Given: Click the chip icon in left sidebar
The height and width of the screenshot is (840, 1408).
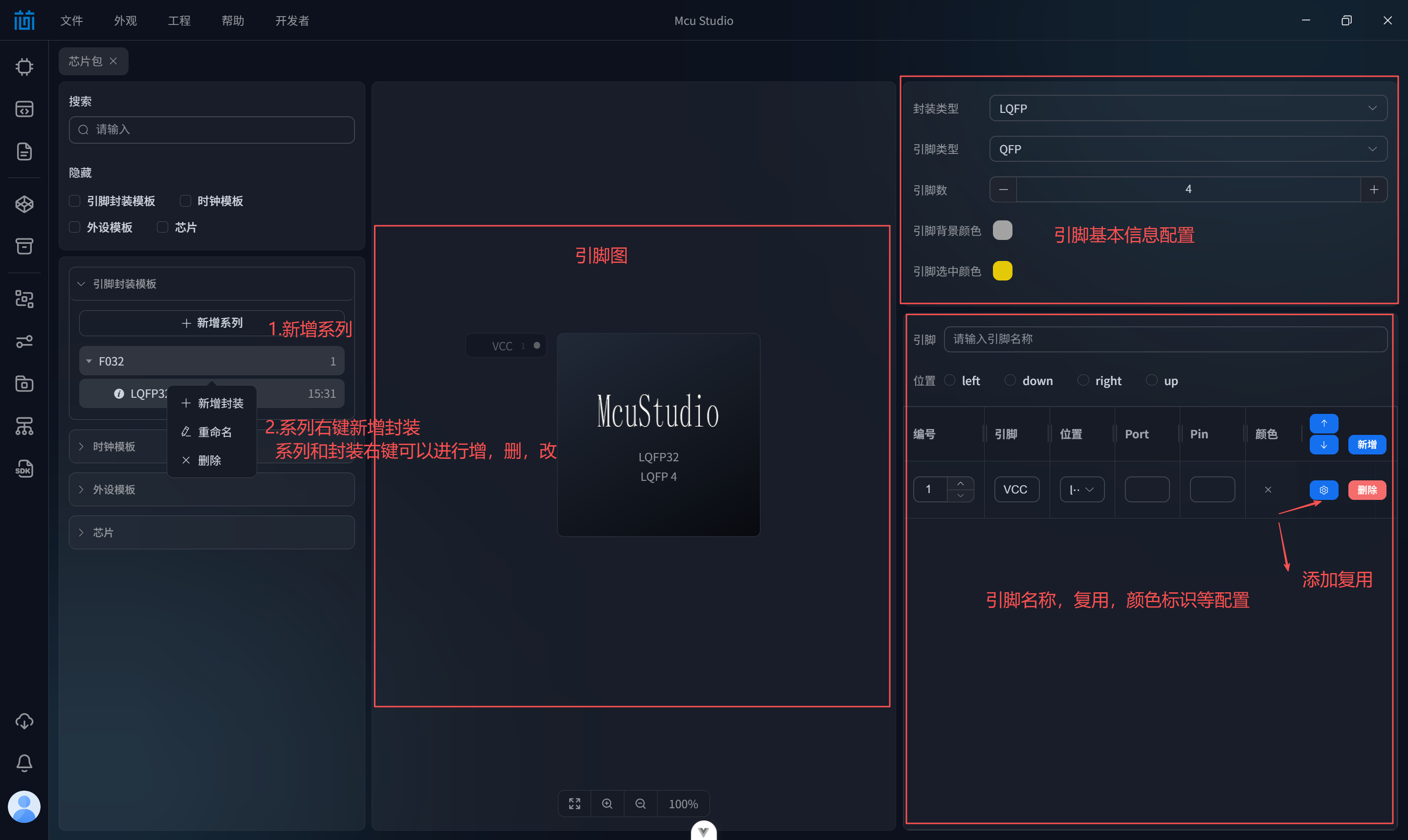Looking at the screenshot, I should (24, 67).
